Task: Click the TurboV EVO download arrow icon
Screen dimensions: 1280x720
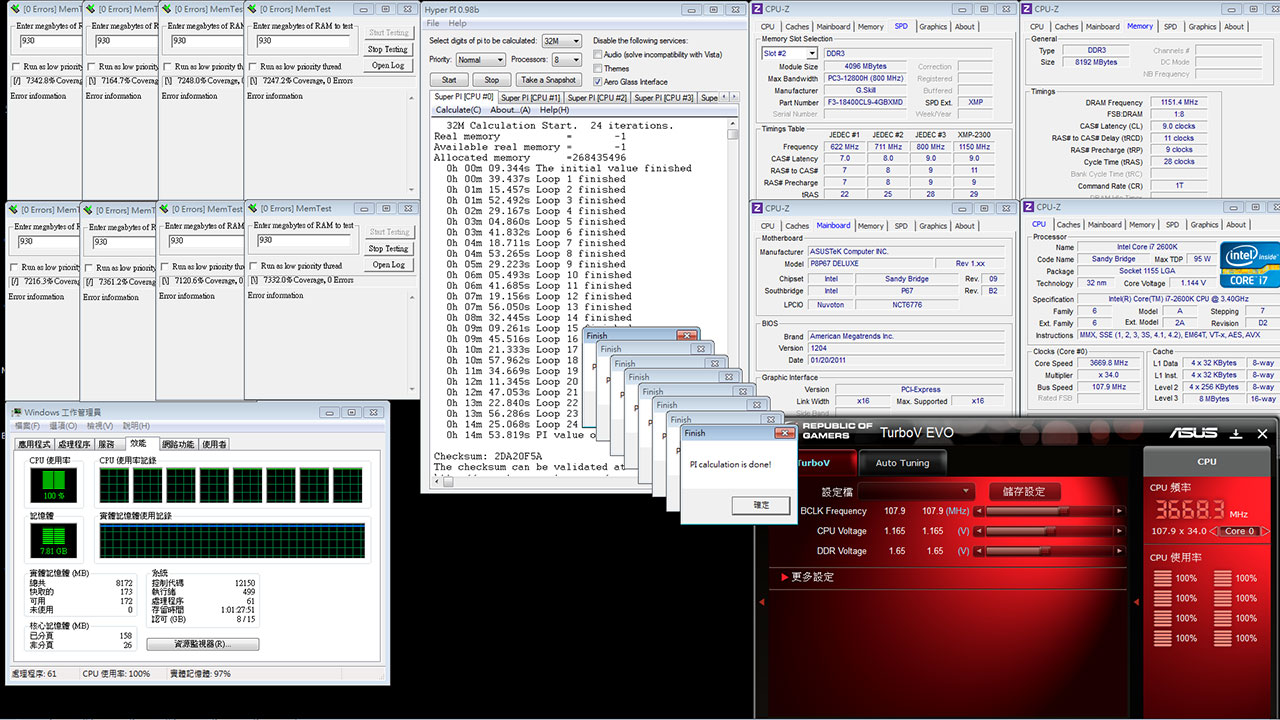Action: point(1236,434)
